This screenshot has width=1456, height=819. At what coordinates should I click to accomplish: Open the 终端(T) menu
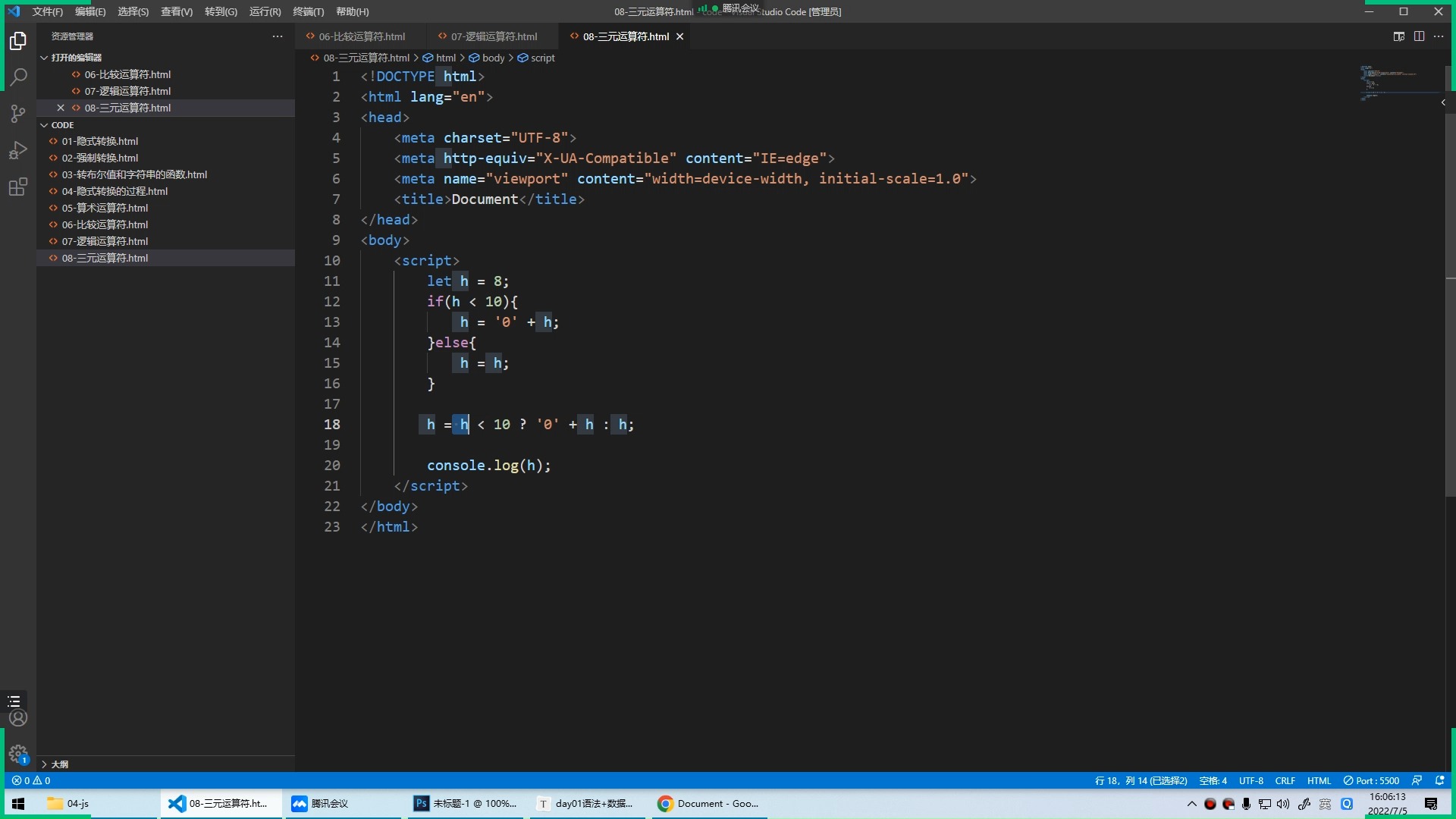(309, 11)
